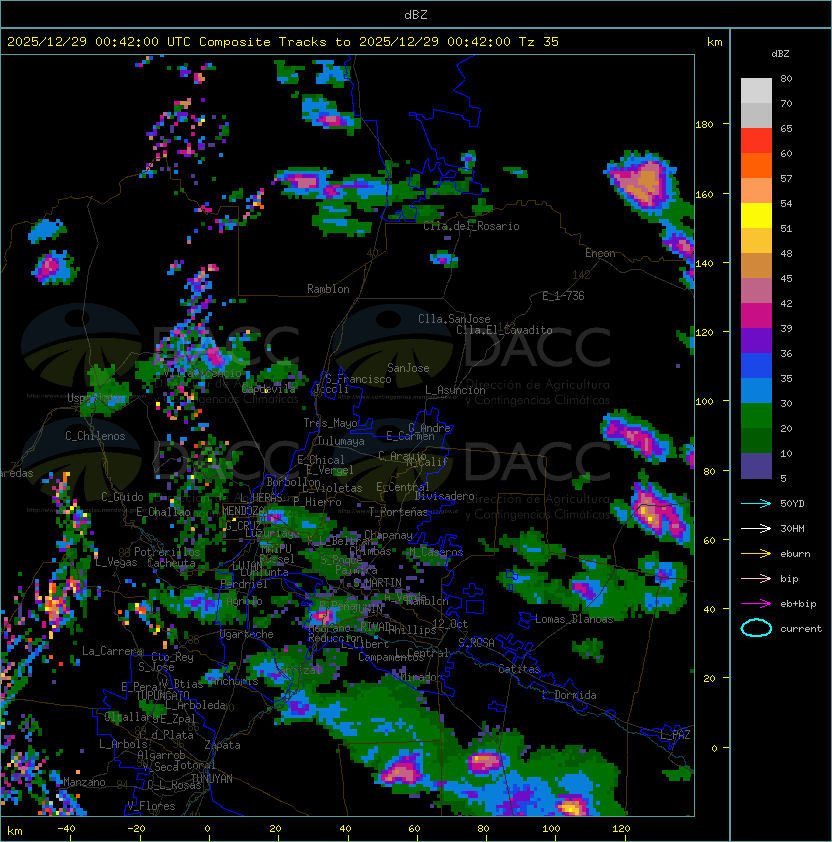This screenshot has height=842, width=832.
Task: Click the Cacheuta map label
Action: (x=171, y=563)
